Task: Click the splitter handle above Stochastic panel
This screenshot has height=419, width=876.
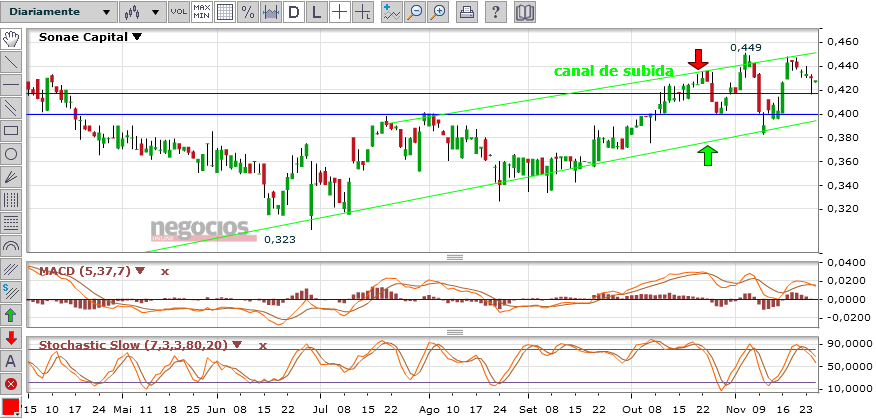Action: click(455, 332)
